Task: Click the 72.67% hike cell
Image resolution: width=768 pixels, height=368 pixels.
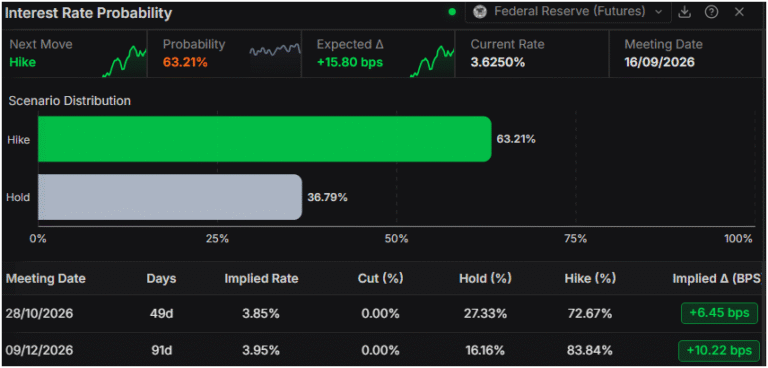Action: (590, 314)
